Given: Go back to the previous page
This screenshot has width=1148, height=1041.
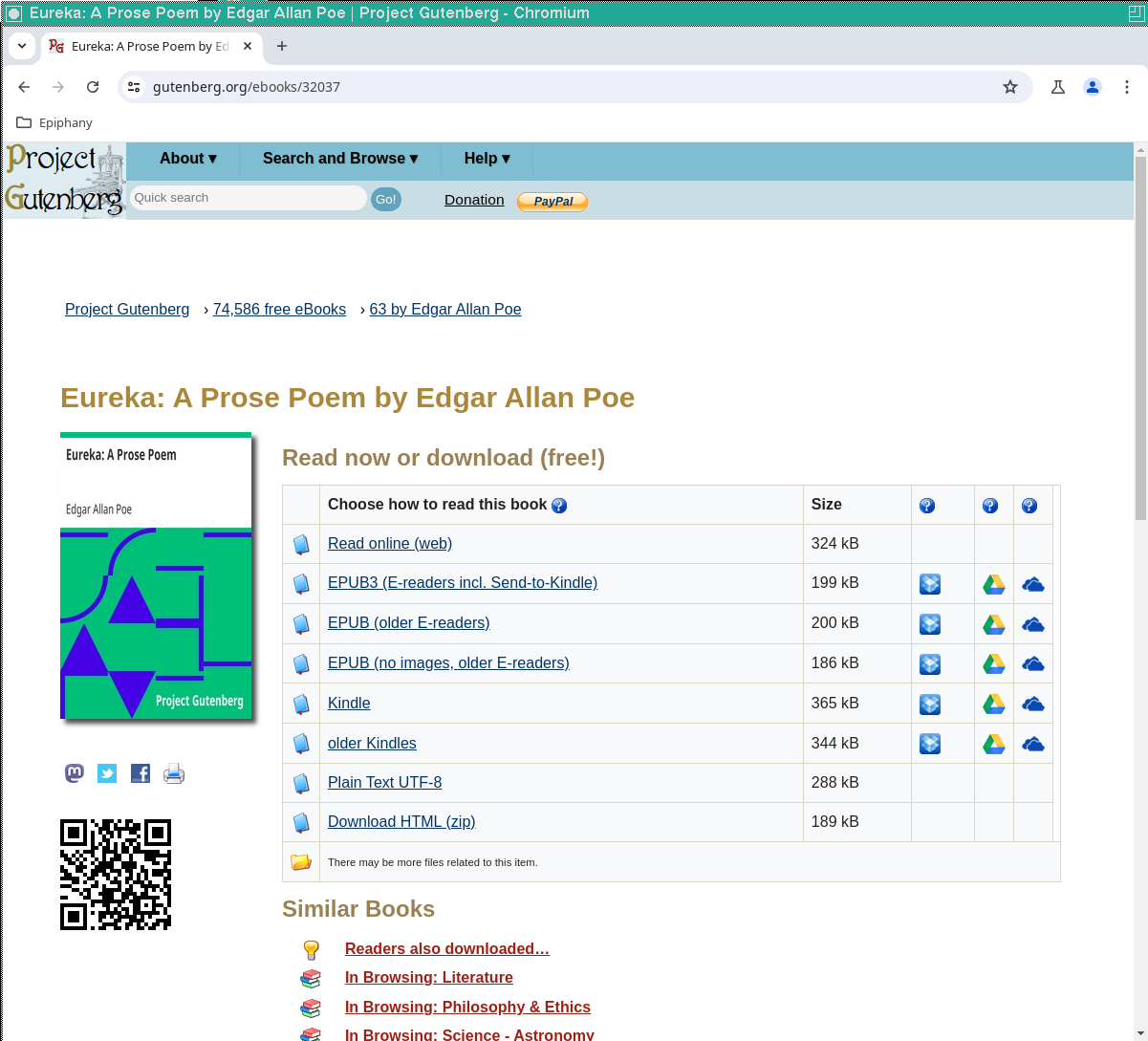Looking at the screenshot, I should click(x=25, y=87).
